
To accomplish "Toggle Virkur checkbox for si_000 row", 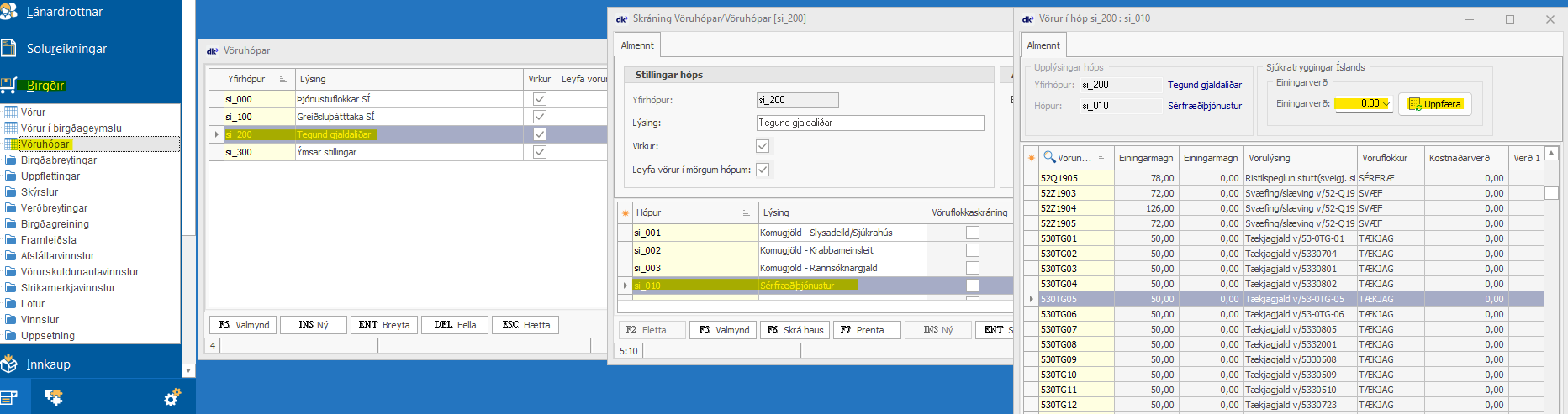I will tap(540, 99).
